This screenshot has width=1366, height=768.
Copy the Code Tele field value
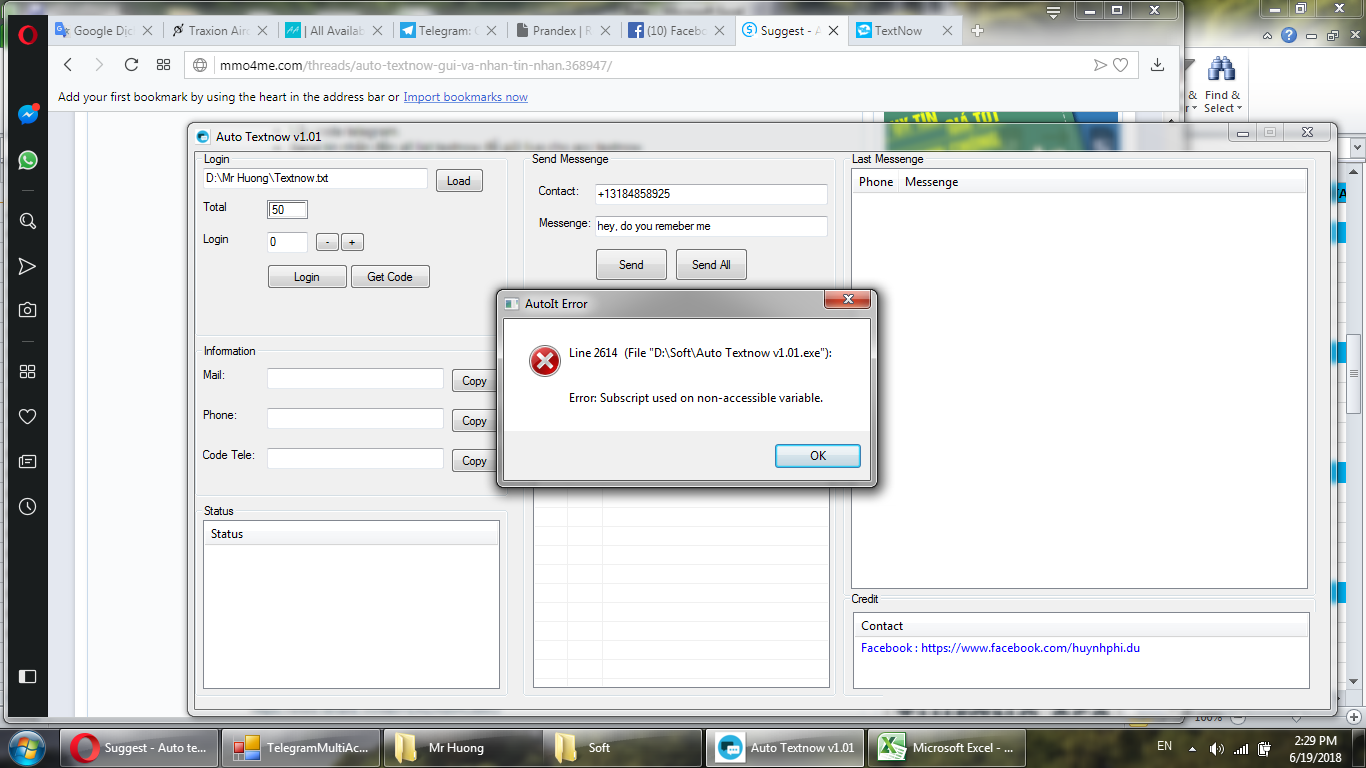[474, 461]
